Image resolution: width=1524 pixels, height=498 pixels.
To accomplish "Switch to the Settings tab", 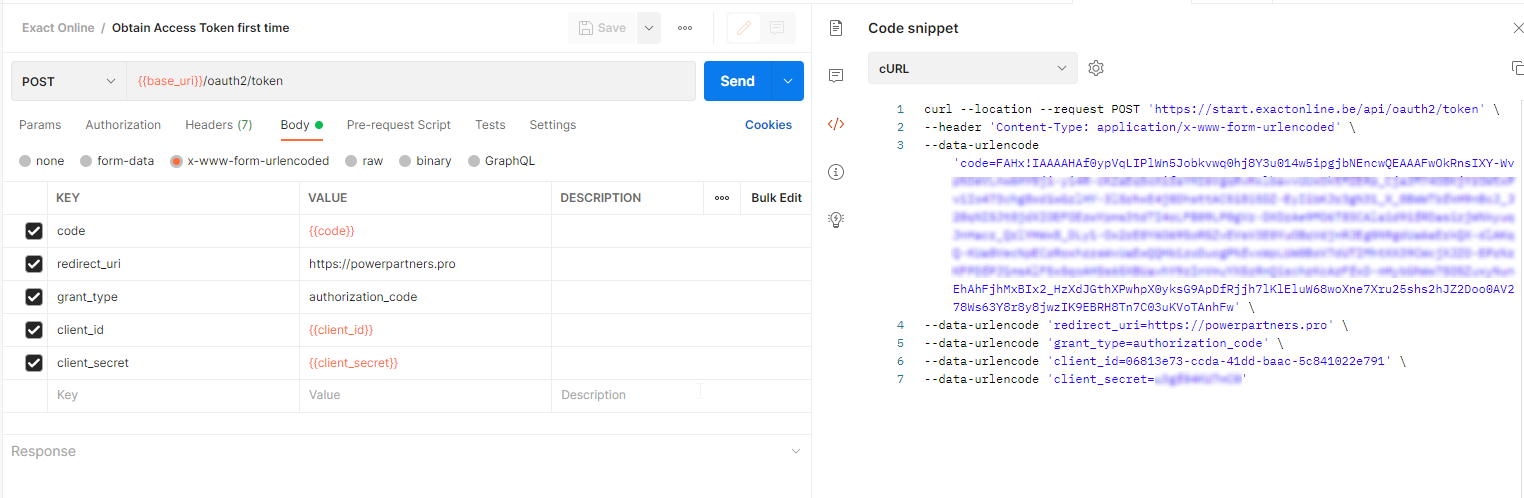I will point(553,125).
